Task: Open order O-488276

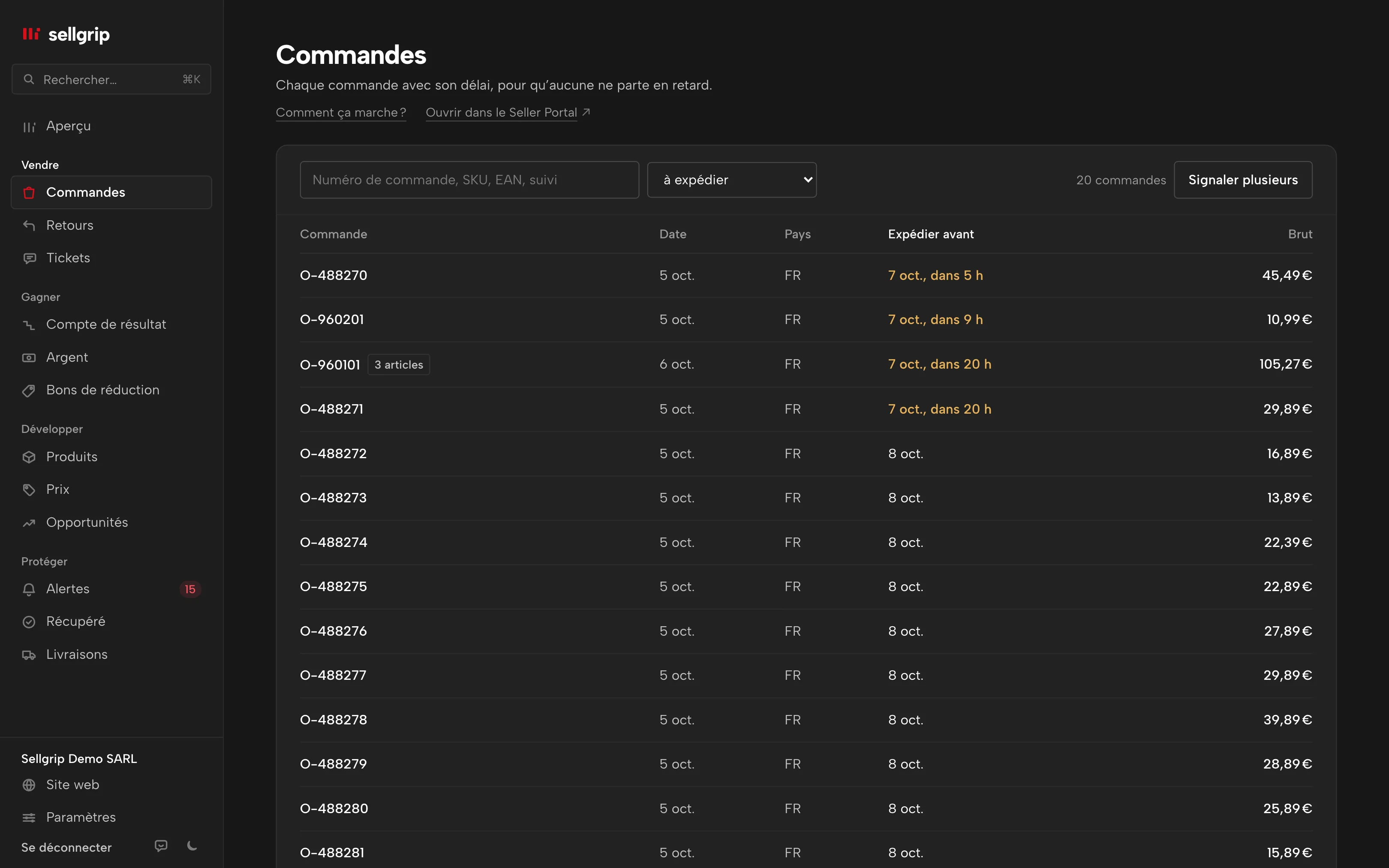Action: (x=334, y=631)
